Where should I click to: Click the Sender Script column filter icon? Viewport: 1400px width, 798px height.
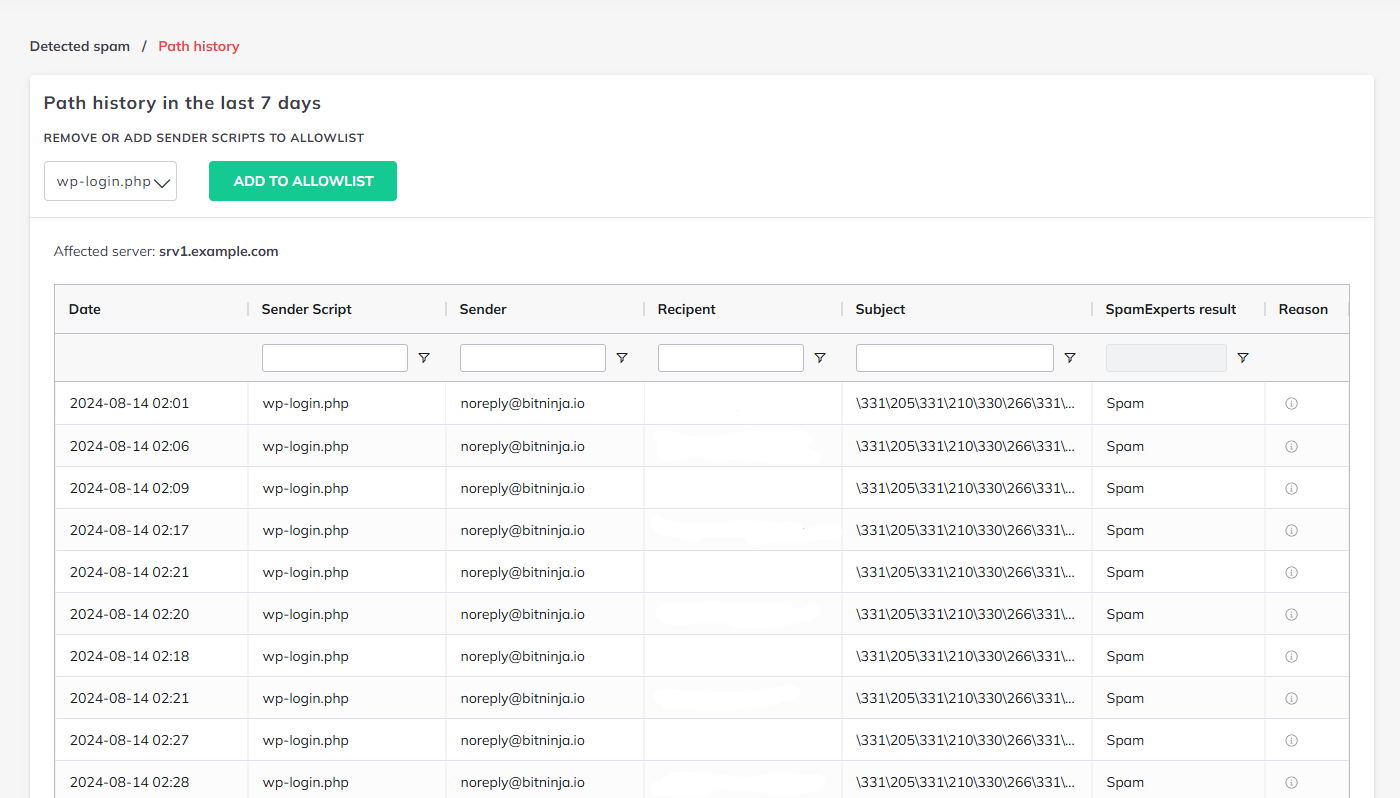(x=424, y=358)
